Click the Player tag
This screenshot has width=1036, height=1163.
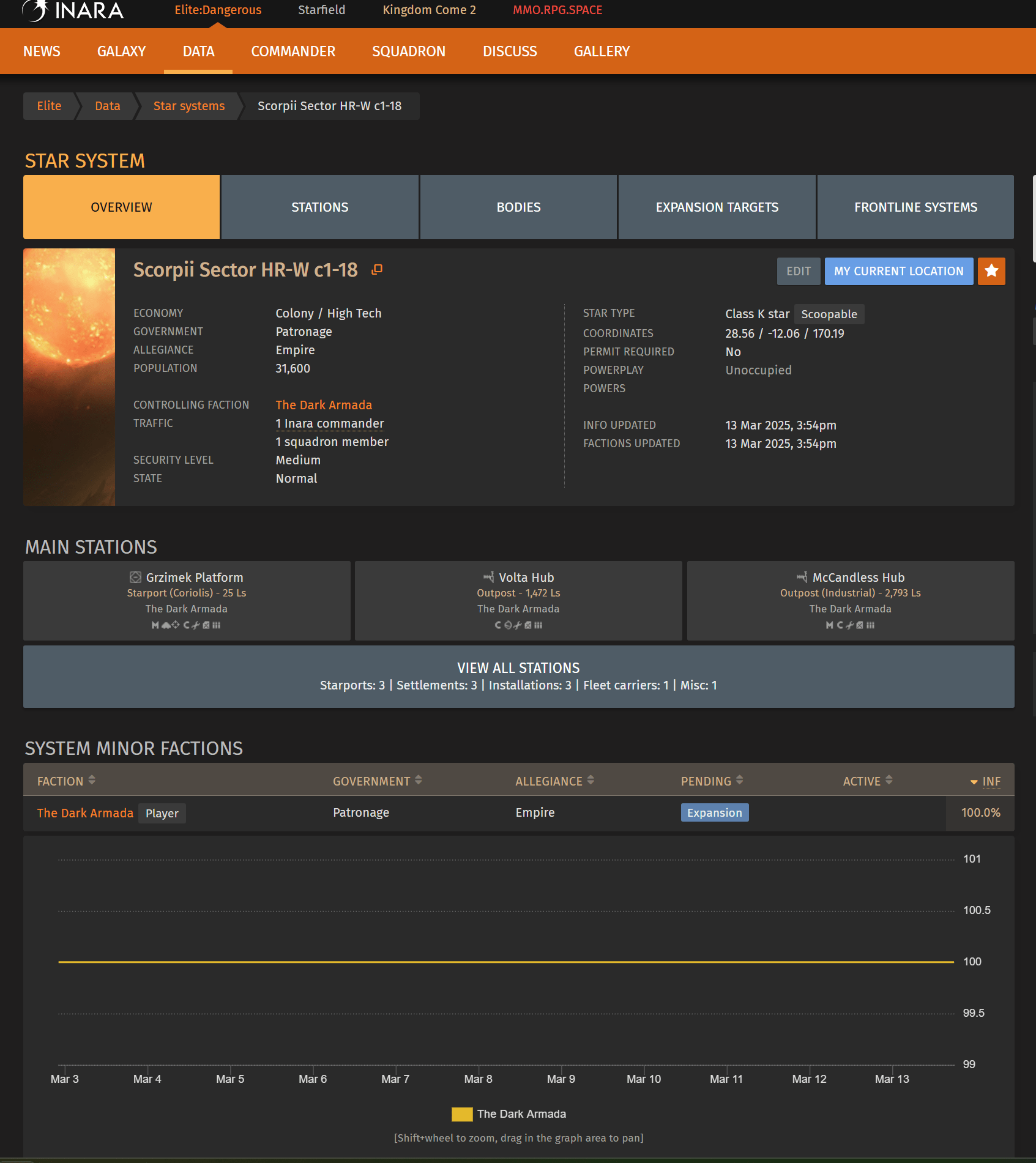pyautogui.click(x=162, y=813)
